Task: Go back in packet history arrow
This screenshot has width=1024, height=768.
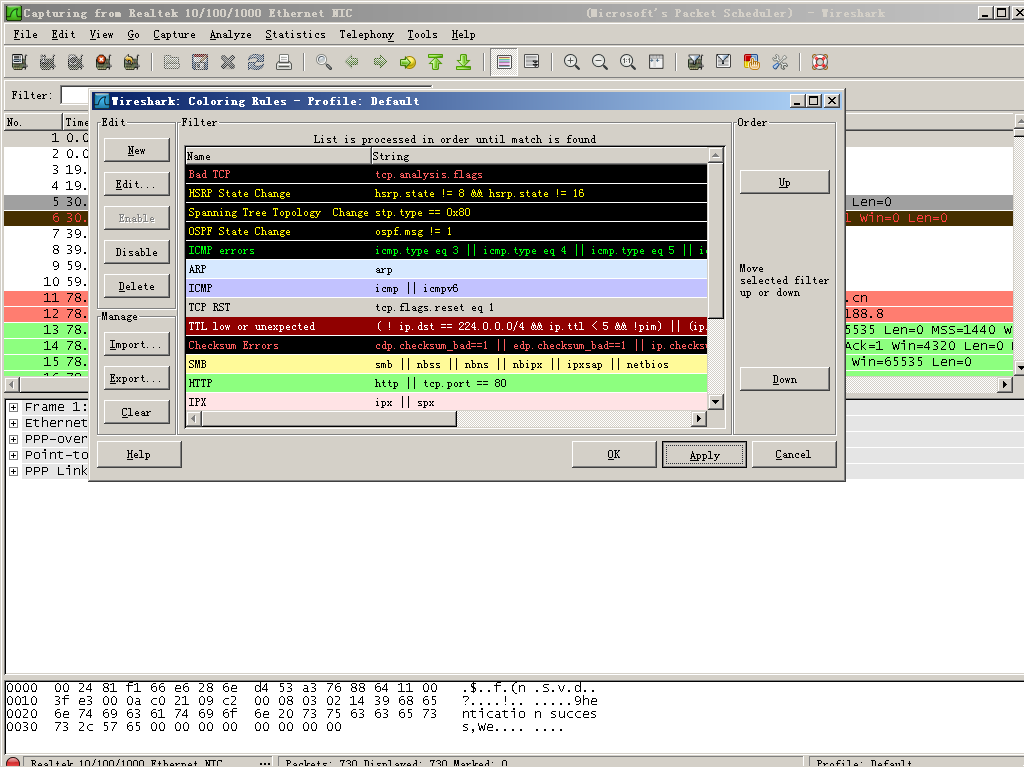Action: [352, 62]
